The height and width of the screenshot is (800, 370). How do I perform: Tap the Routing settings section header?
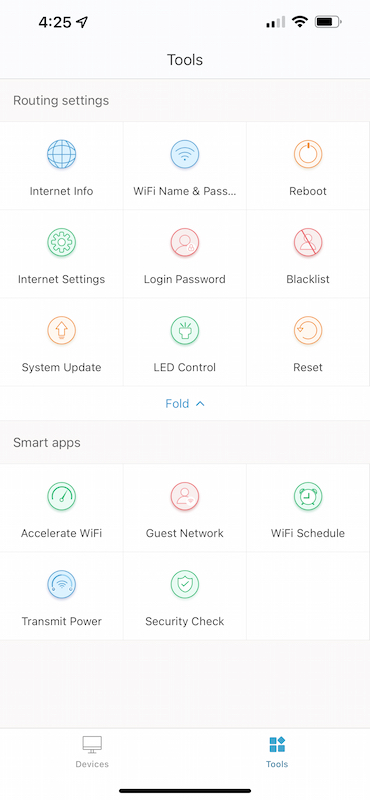coord(61,101)
